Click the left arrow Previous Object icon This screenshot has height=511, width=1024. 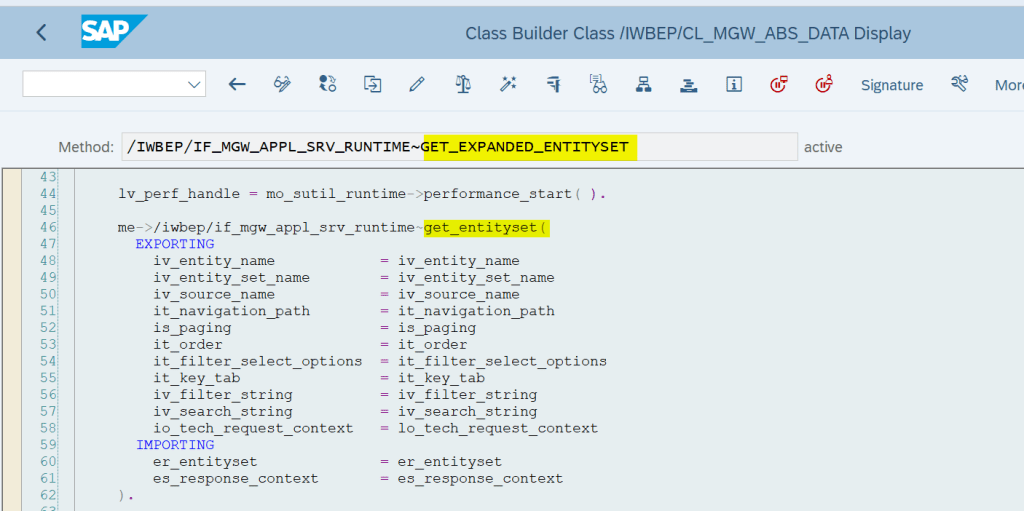tap(236, 84)
